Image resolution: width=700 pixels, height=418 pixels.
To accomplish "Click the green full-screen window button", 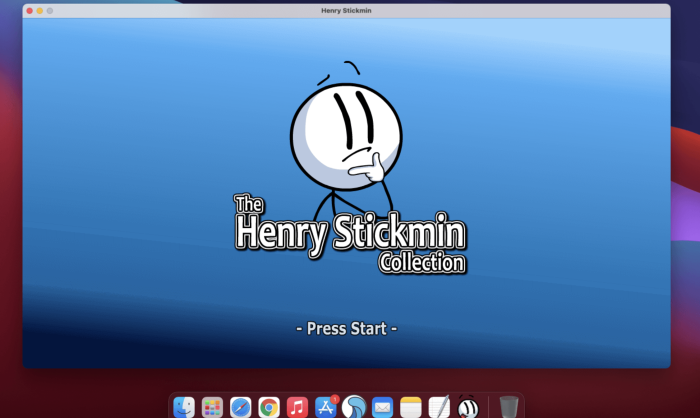I will click(51, 10).
